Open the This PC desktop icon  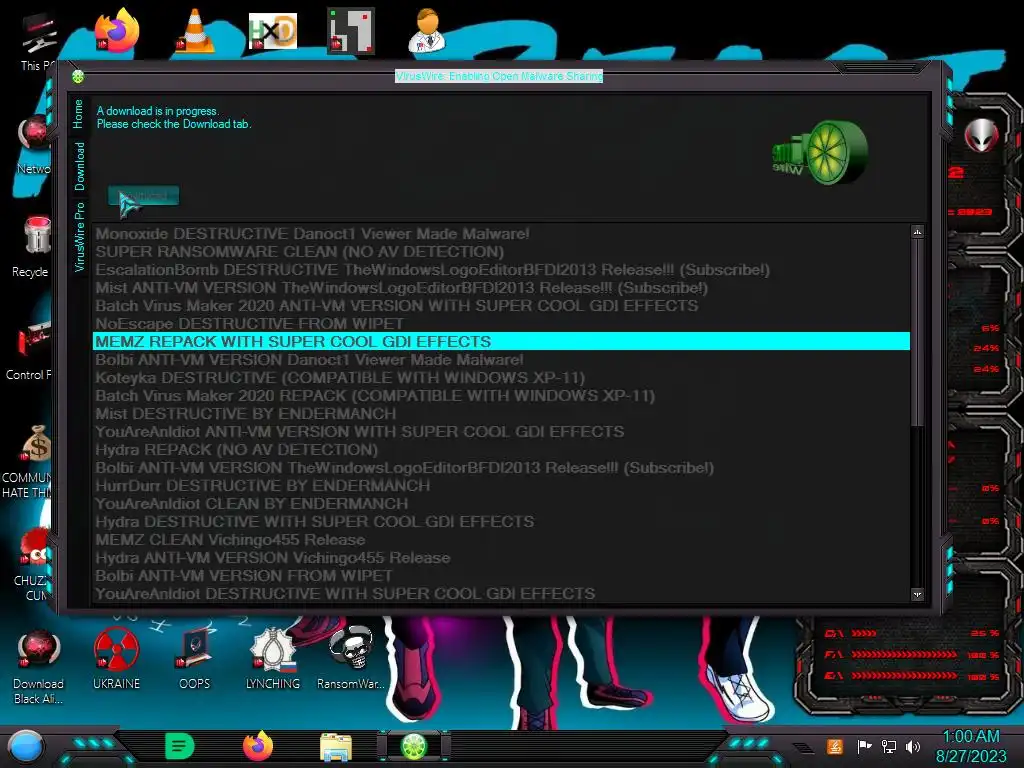point(38,42)
